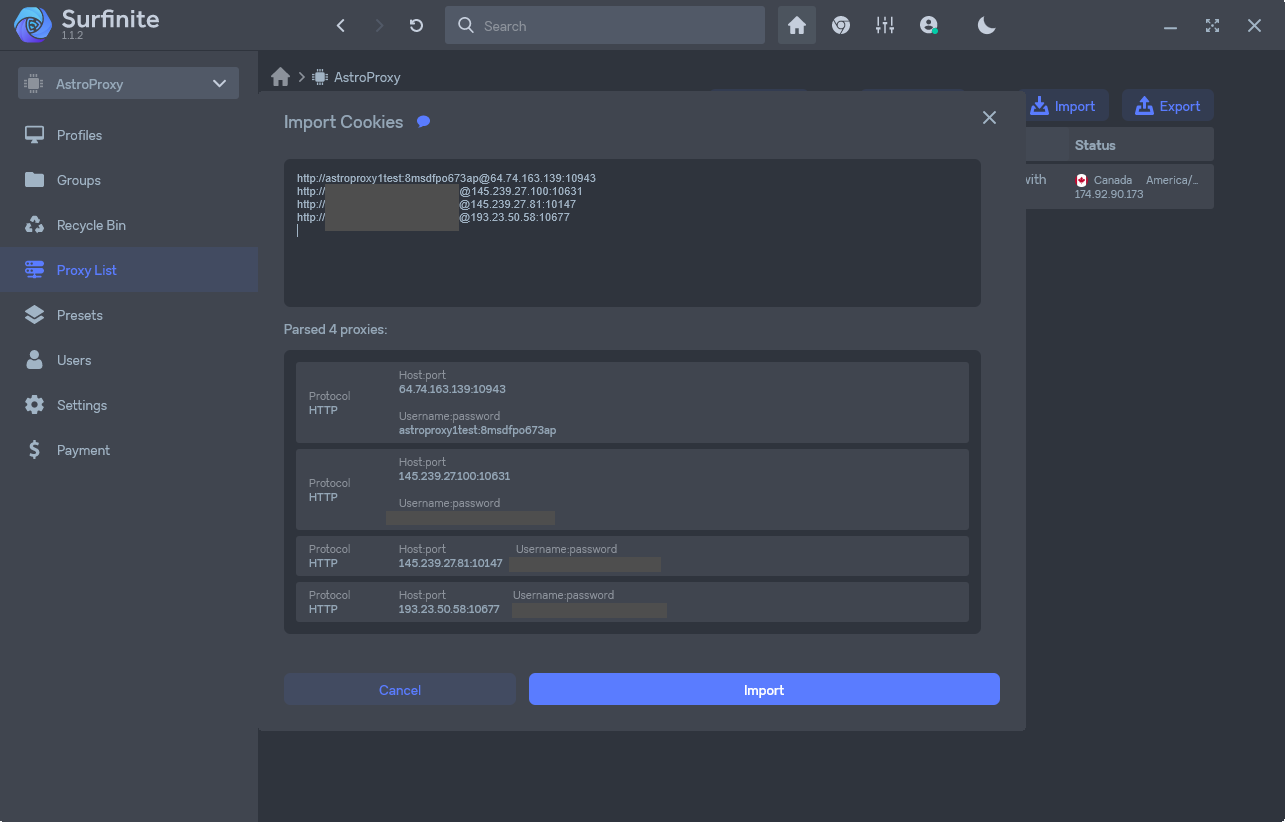Select parsed host 145.239.27.81:10147
The height and width of the screenshot is (822, 1285).
click(450, 564)
